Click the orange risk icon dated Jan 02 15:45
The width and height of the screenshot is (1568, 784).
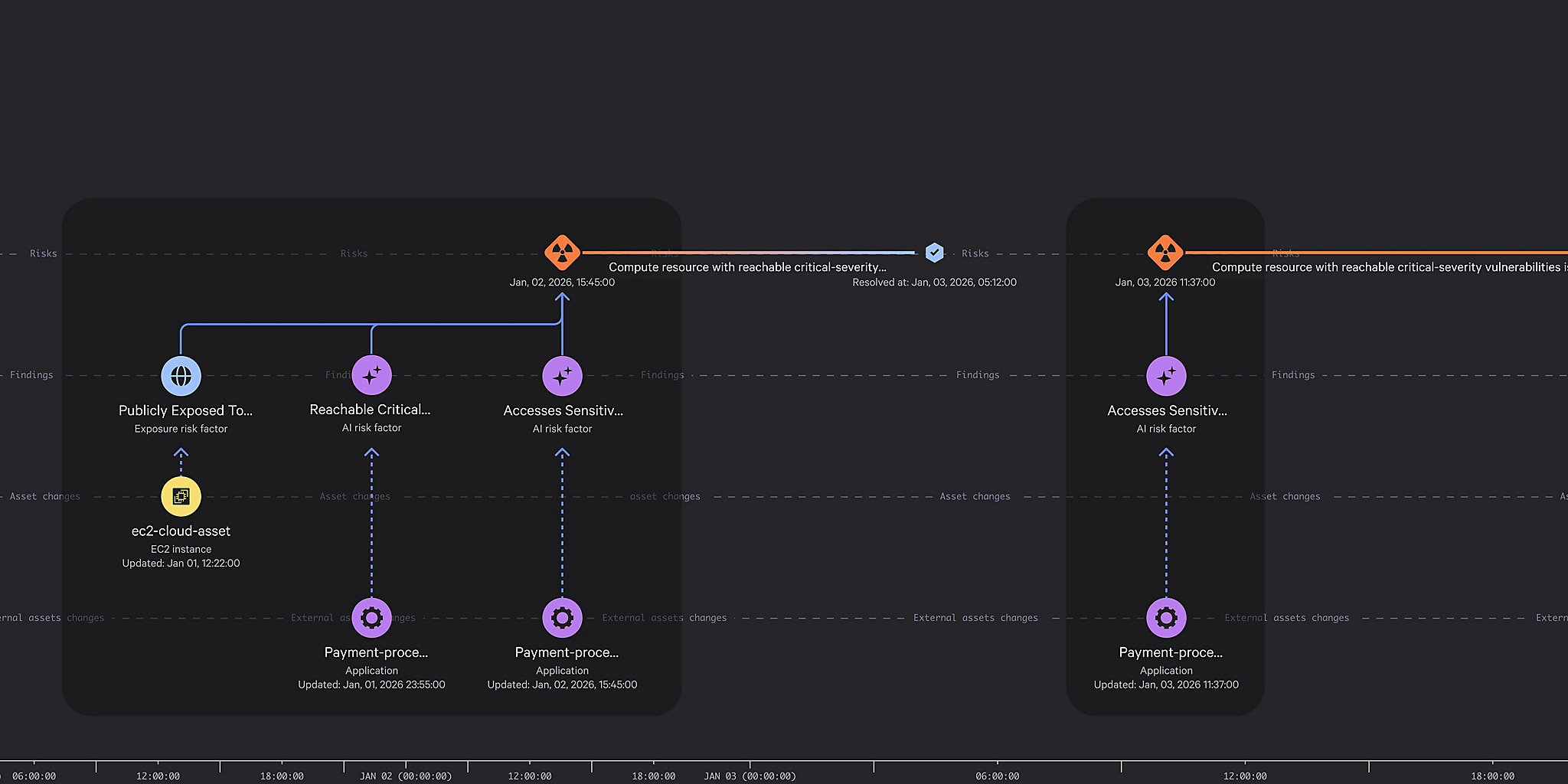pyautogui.click(x=562, y=253)
